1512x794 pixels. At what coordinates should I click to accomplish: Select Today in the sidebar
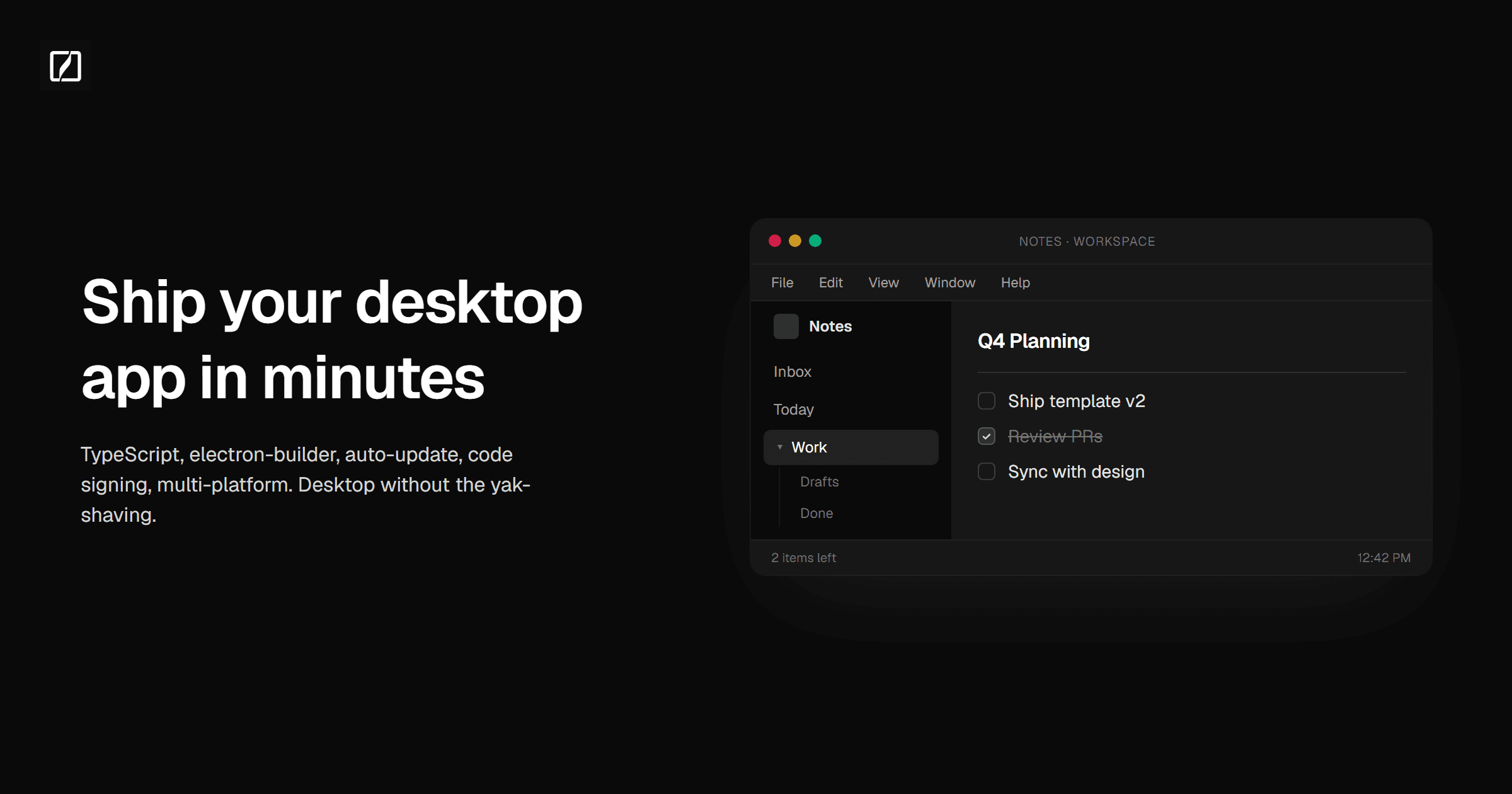point(851,410)
